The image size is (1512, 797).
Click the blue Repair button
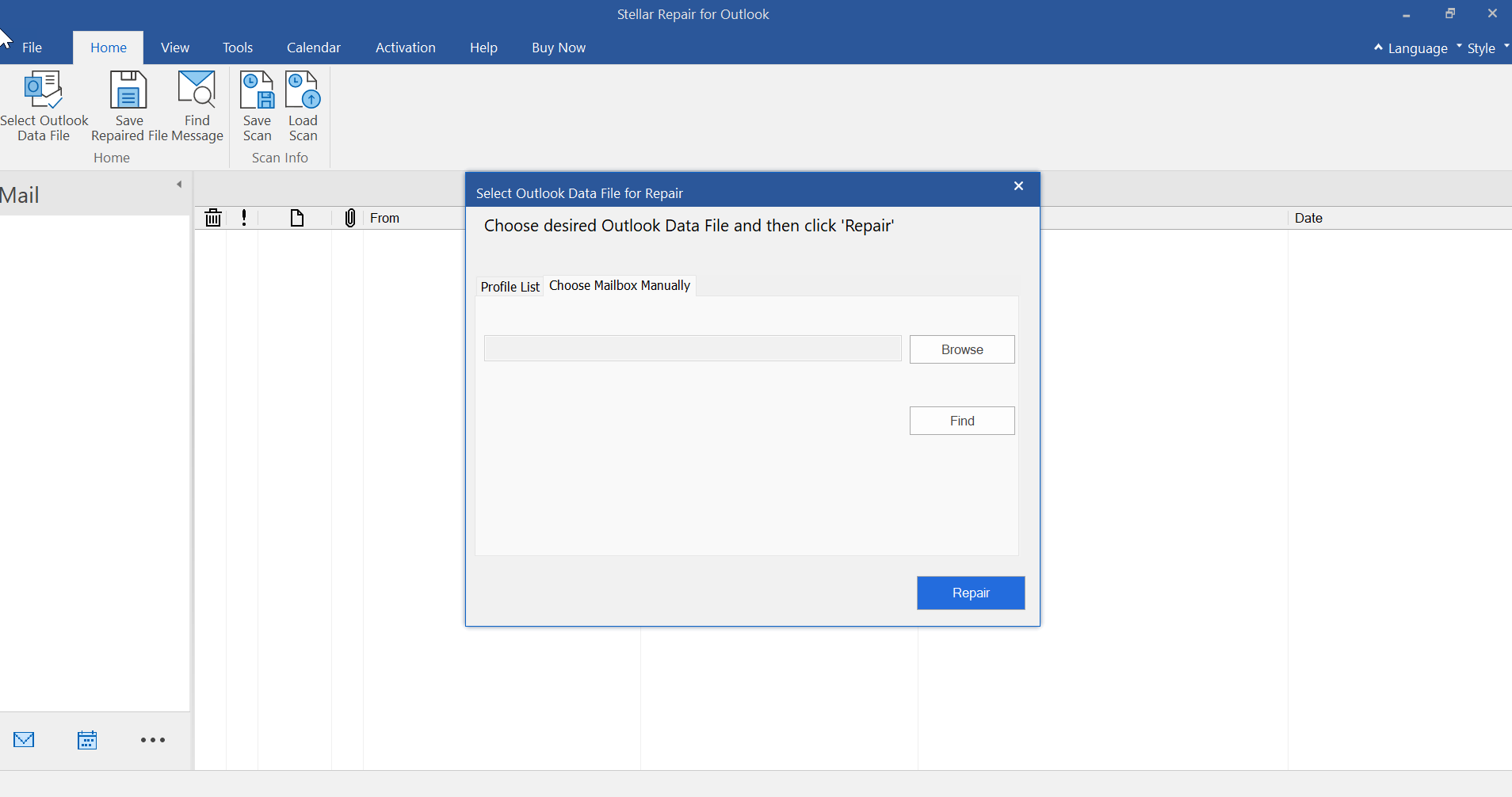click(x=971, y=593)
